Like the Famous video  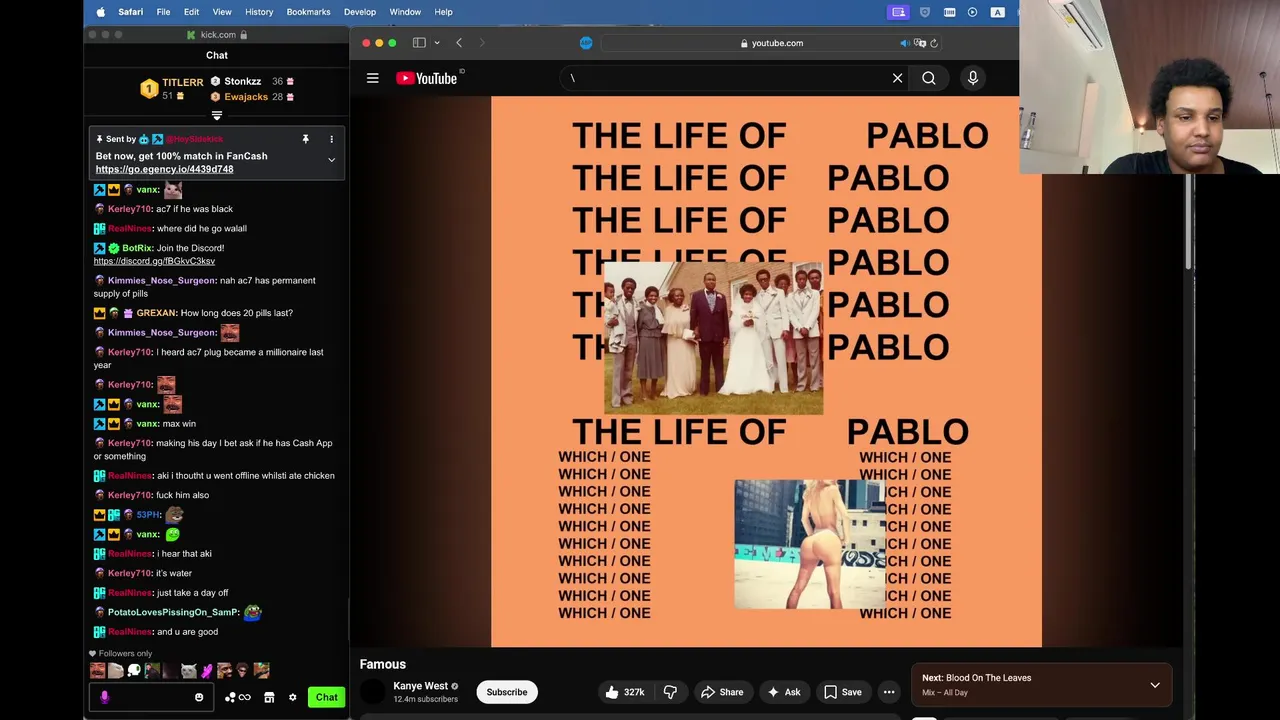(624, 692)
